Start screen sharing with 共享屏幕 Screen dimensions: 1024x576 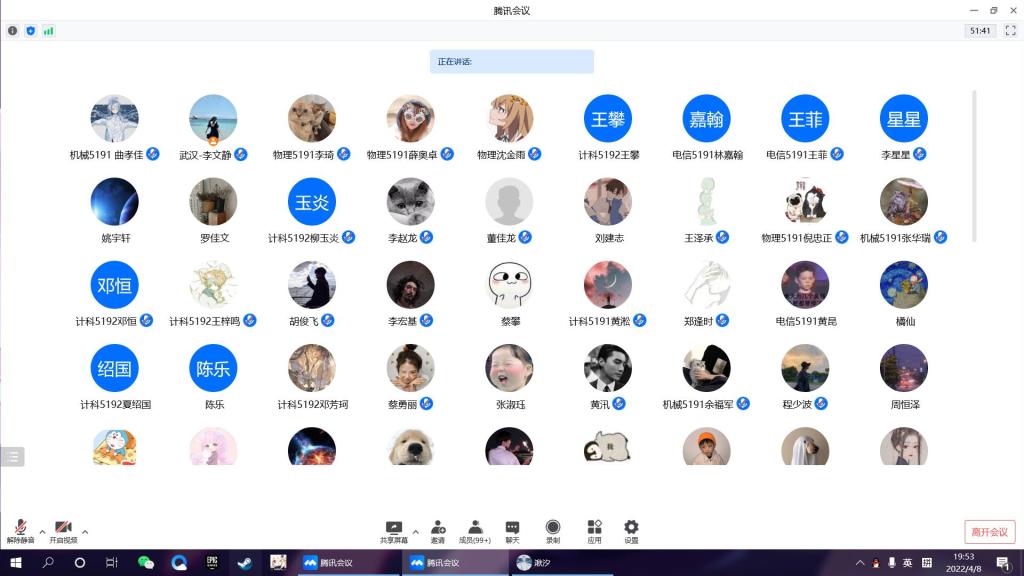coord(393,530)
